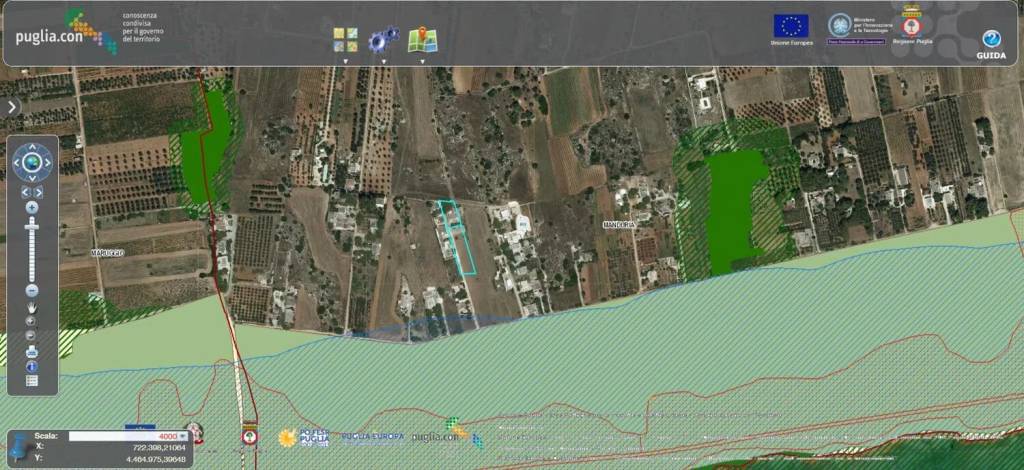The height and width of the screenshot is (470, 1024).
Task: Zoom out with the minus button below slider
Action: pos(32,290)
